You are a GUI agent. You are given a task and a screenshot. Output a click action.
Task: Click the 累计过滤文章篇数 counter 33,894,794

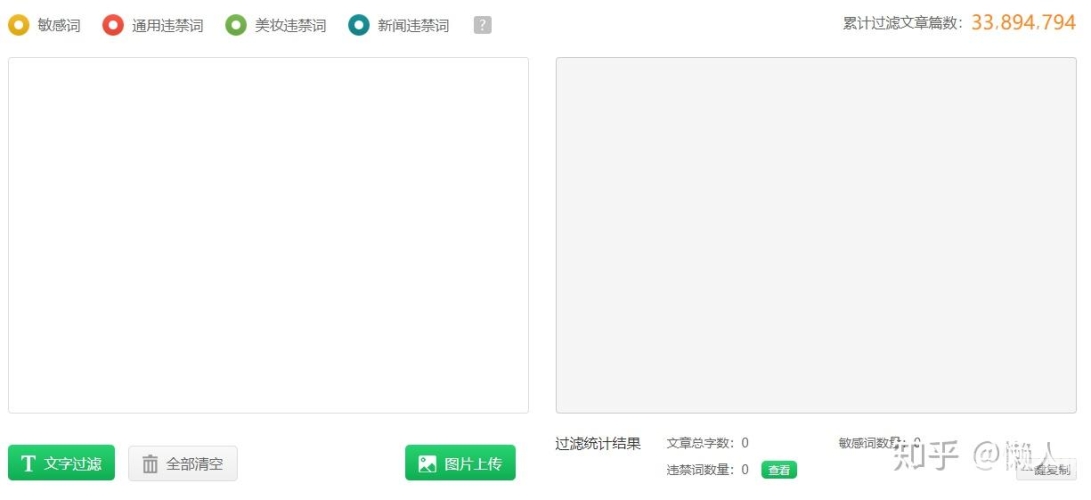click(x=1024, y=23)
